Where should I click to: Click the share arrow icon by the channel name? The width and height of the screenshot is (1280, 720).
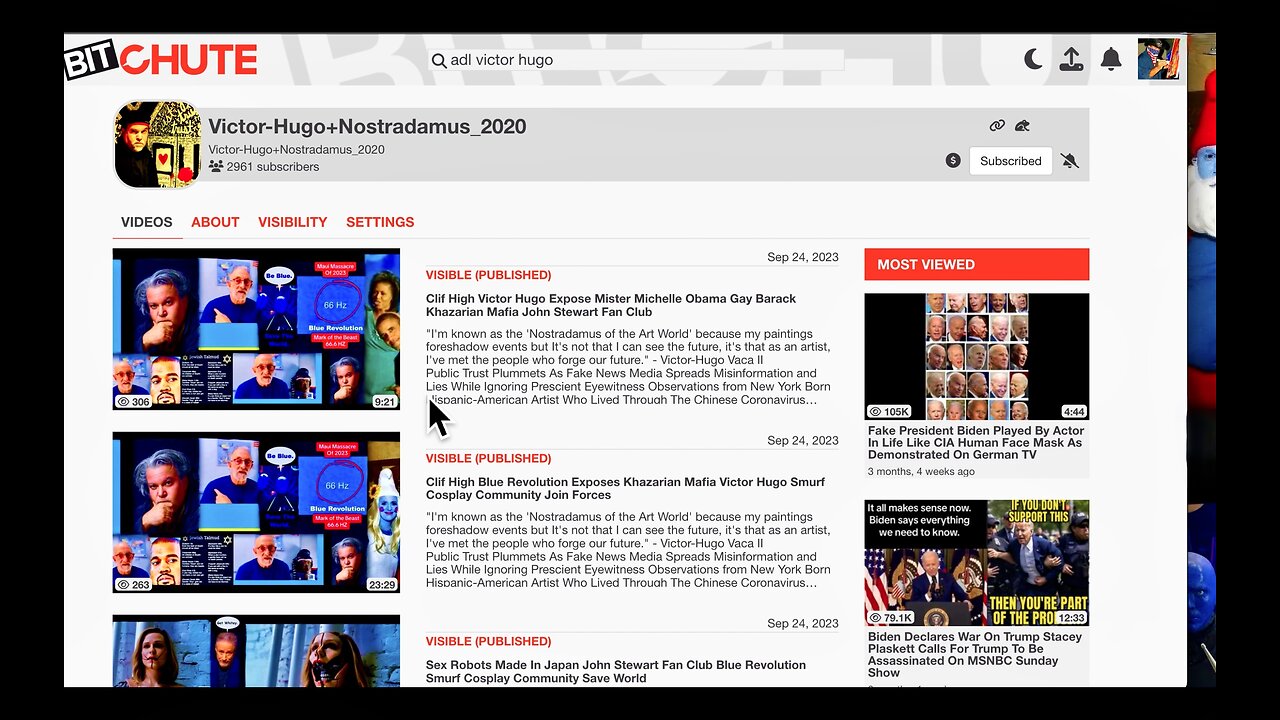coord(1022,126)
